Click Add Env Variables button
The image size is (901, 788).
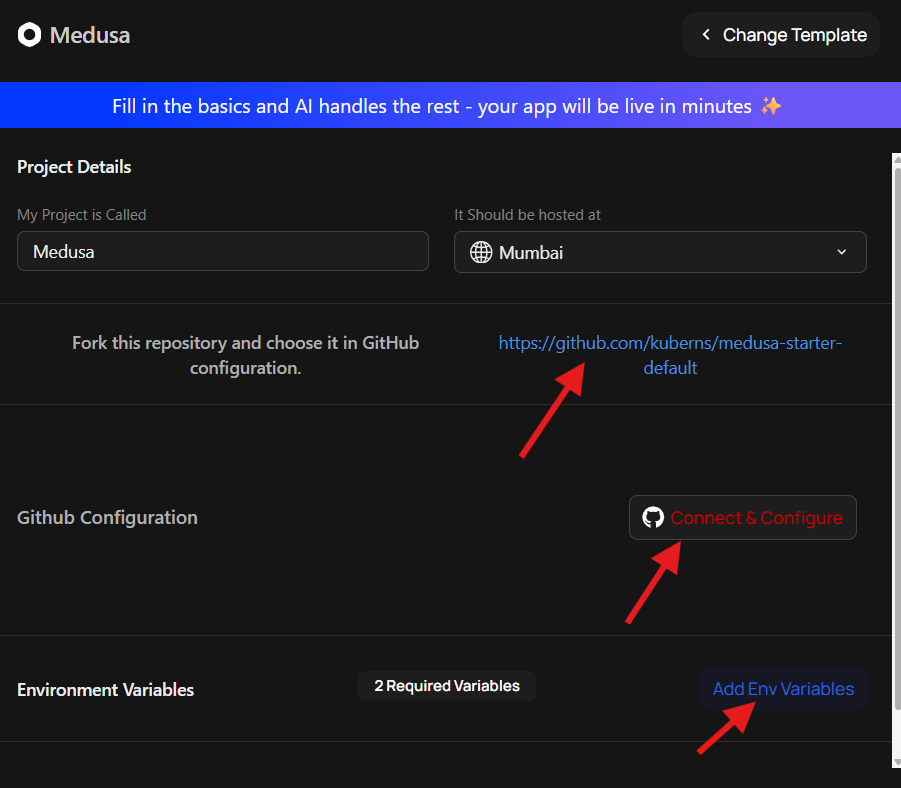783,689
